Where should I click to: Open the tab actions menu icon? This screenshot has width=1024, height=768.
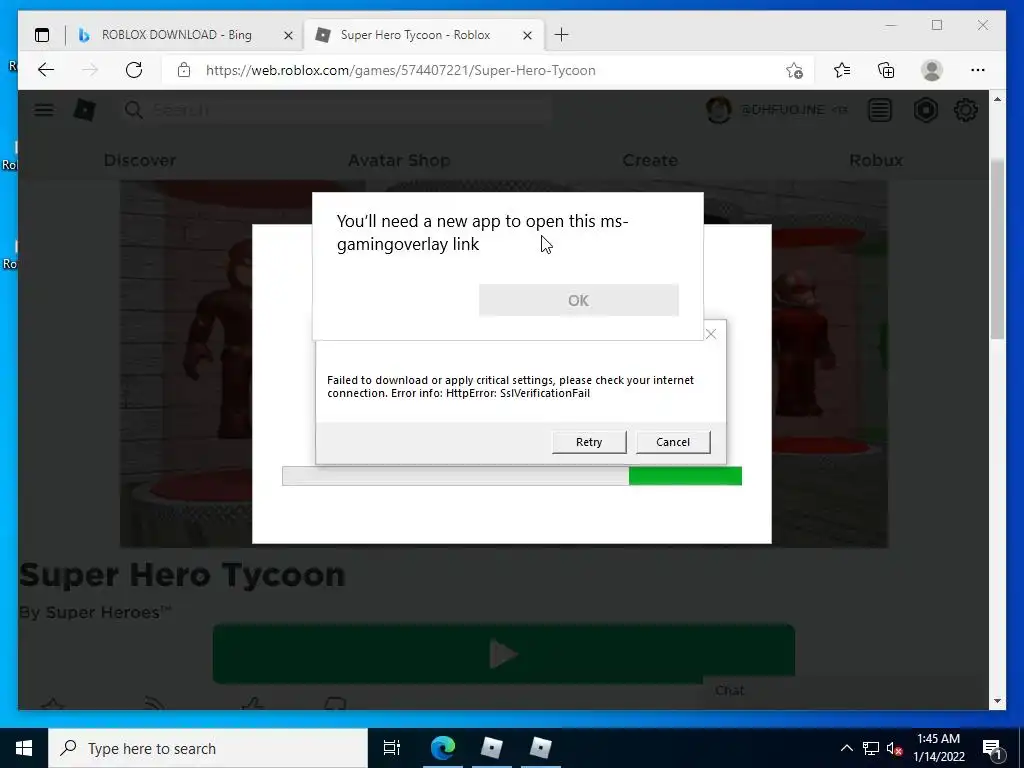(42, 35)
